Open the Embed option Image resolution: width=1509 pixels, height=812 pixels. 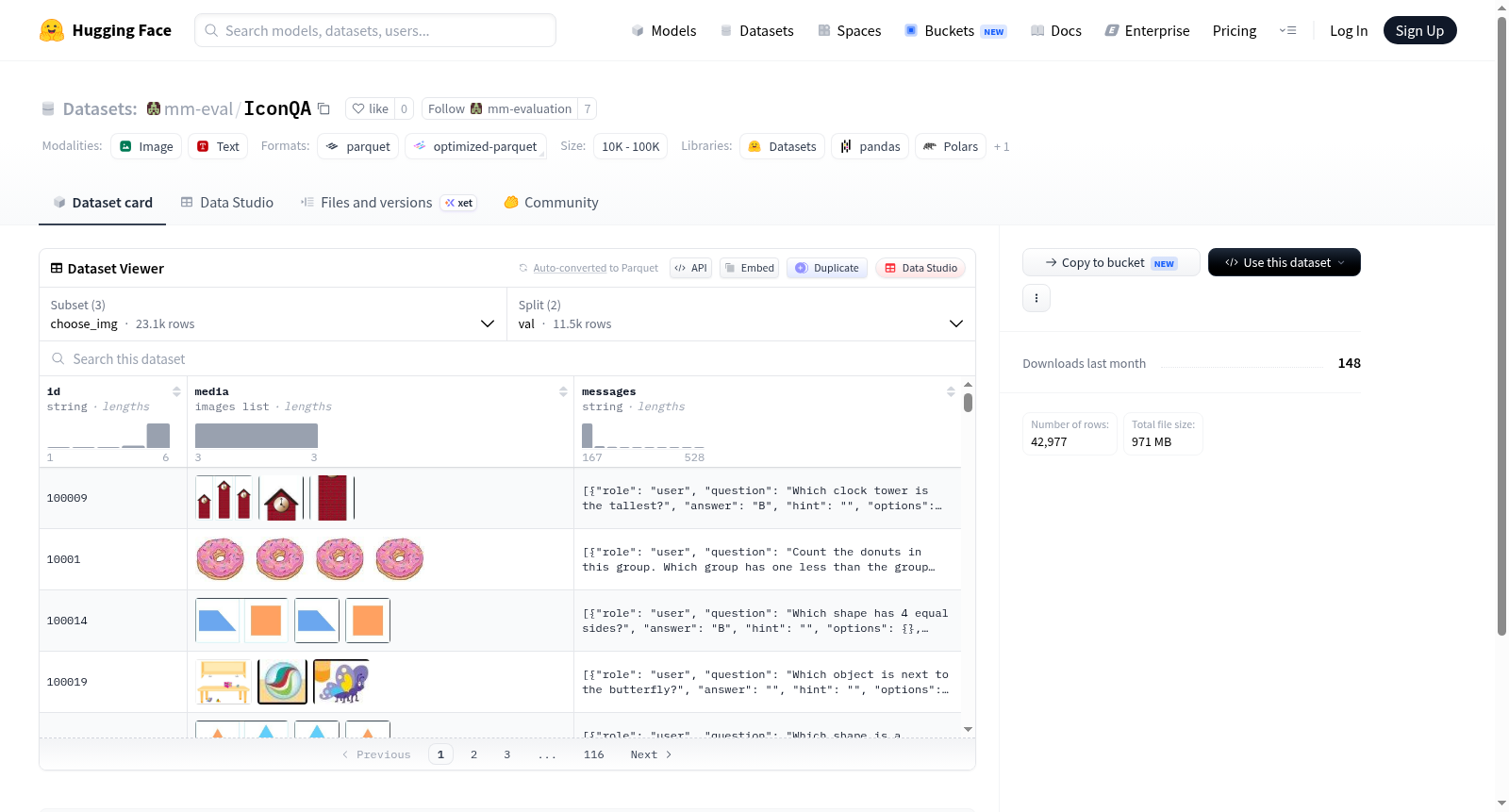click(x=749, y=268)
